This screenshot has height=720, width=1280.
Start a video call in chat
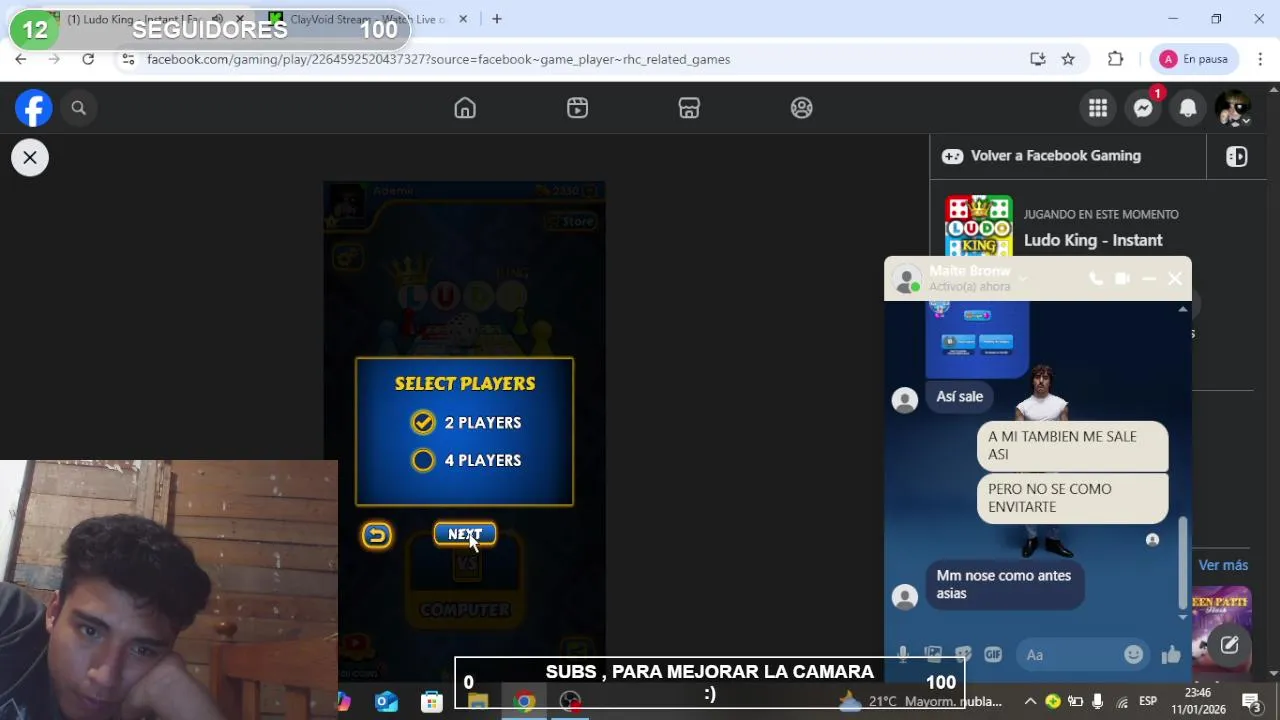pos(1122,279)
